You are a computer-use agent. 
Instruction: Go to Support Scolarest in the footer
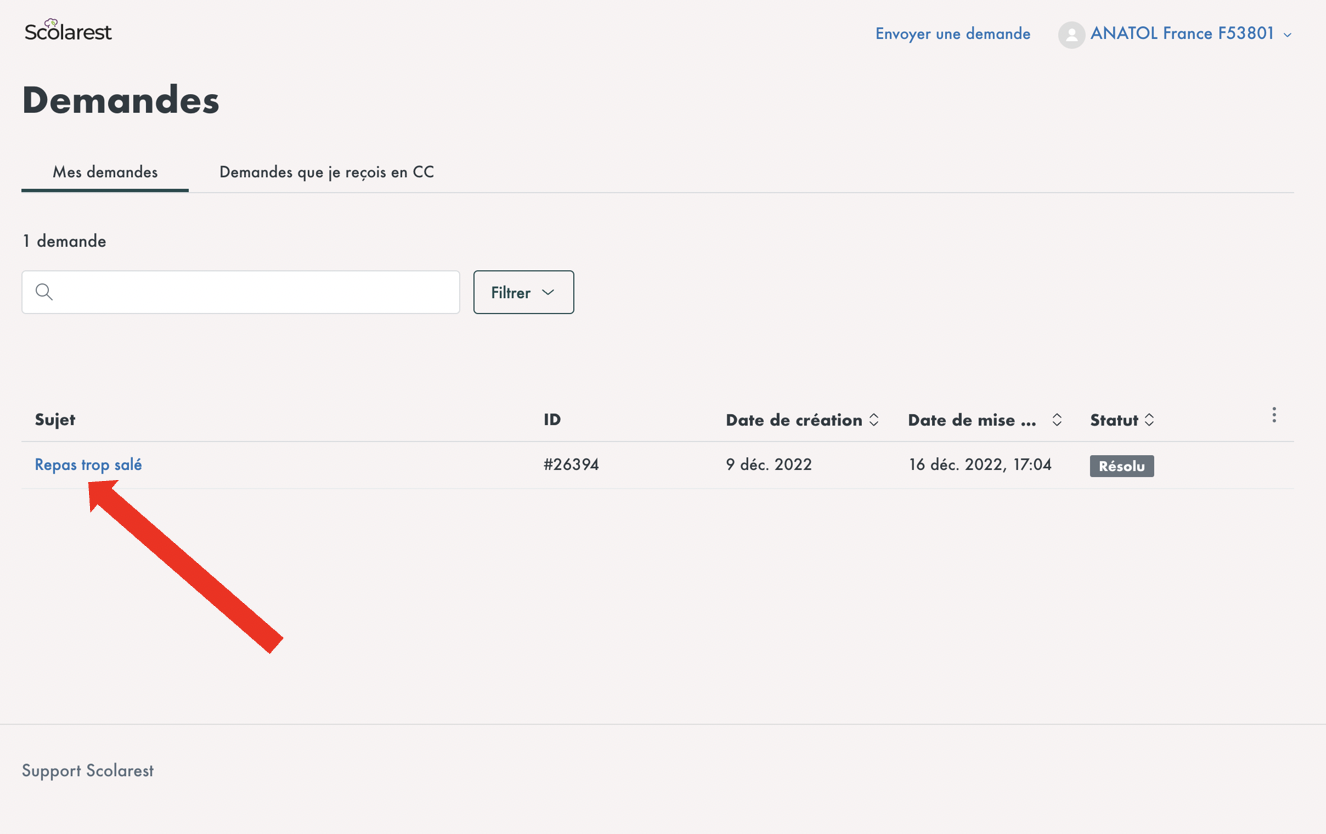pyautogui.click(x=88, y=771)
